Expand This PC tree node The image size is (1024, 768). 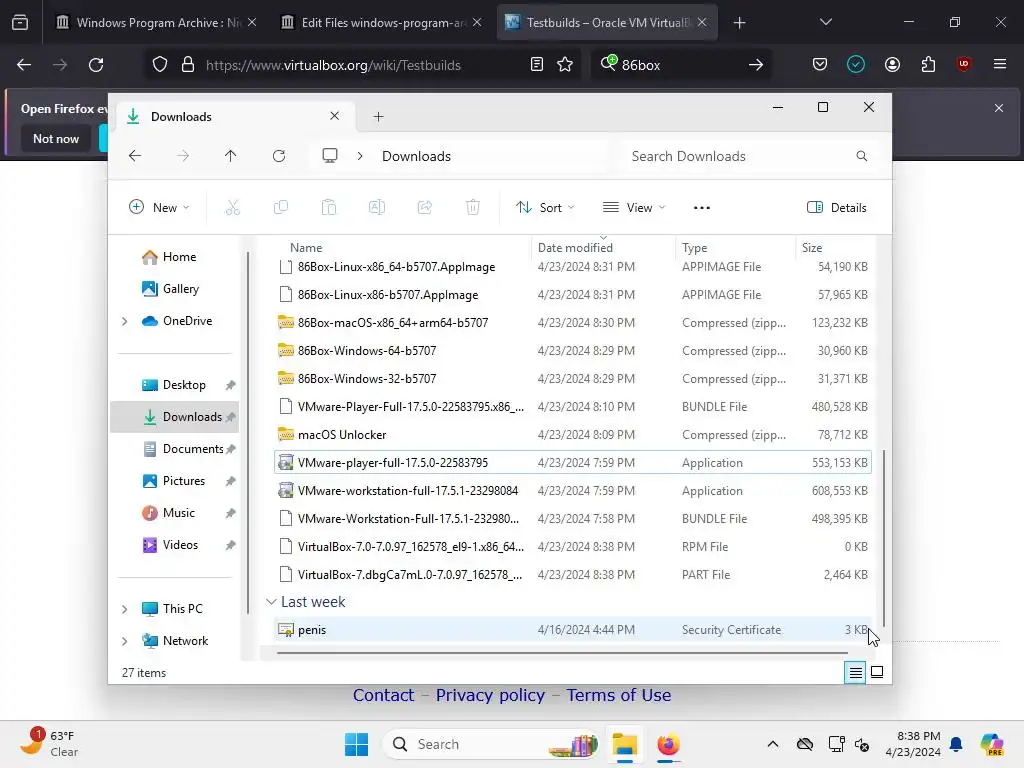[125, 609]
